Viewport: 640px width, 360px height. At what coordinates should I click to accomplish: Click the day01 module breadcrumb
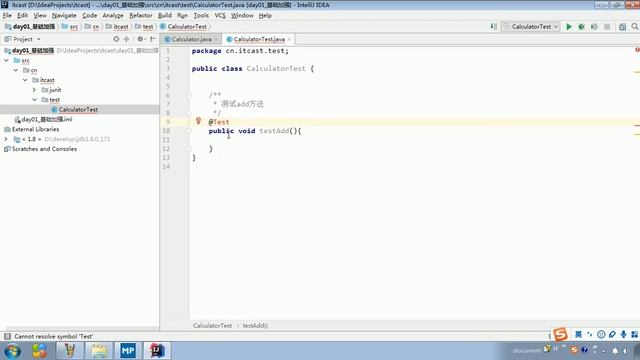click(30, 27)
